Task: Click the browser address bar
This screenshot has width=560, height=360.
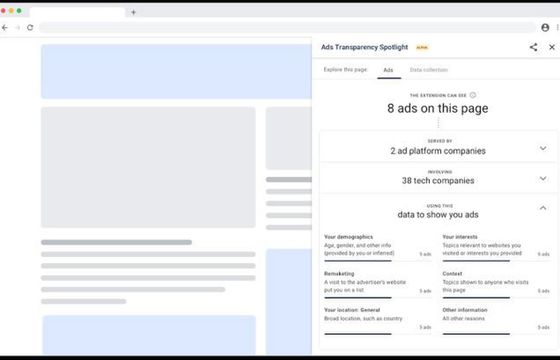Action: tap(288, 28)
